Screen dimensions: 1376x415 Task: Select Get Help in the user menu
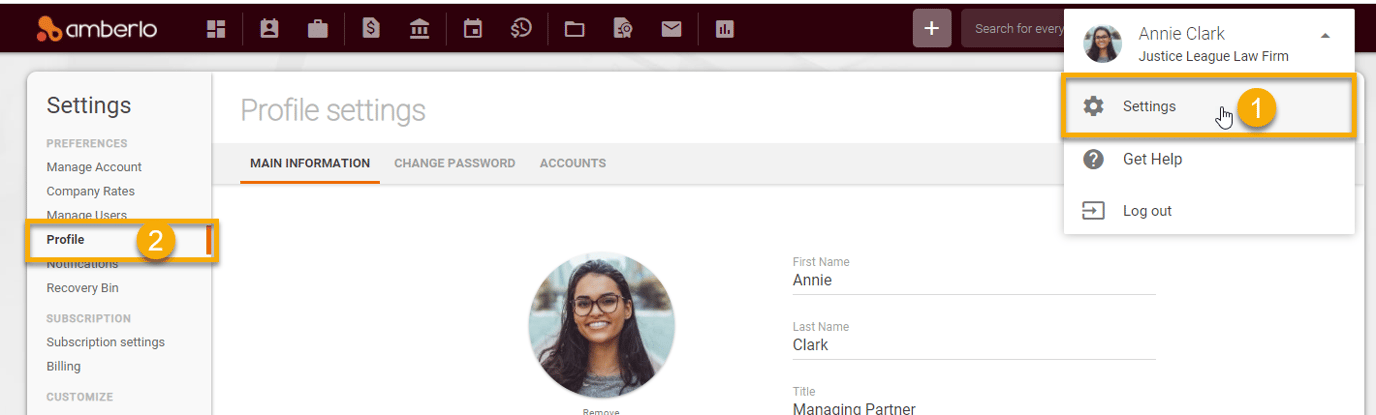[x=1209, y=159]
